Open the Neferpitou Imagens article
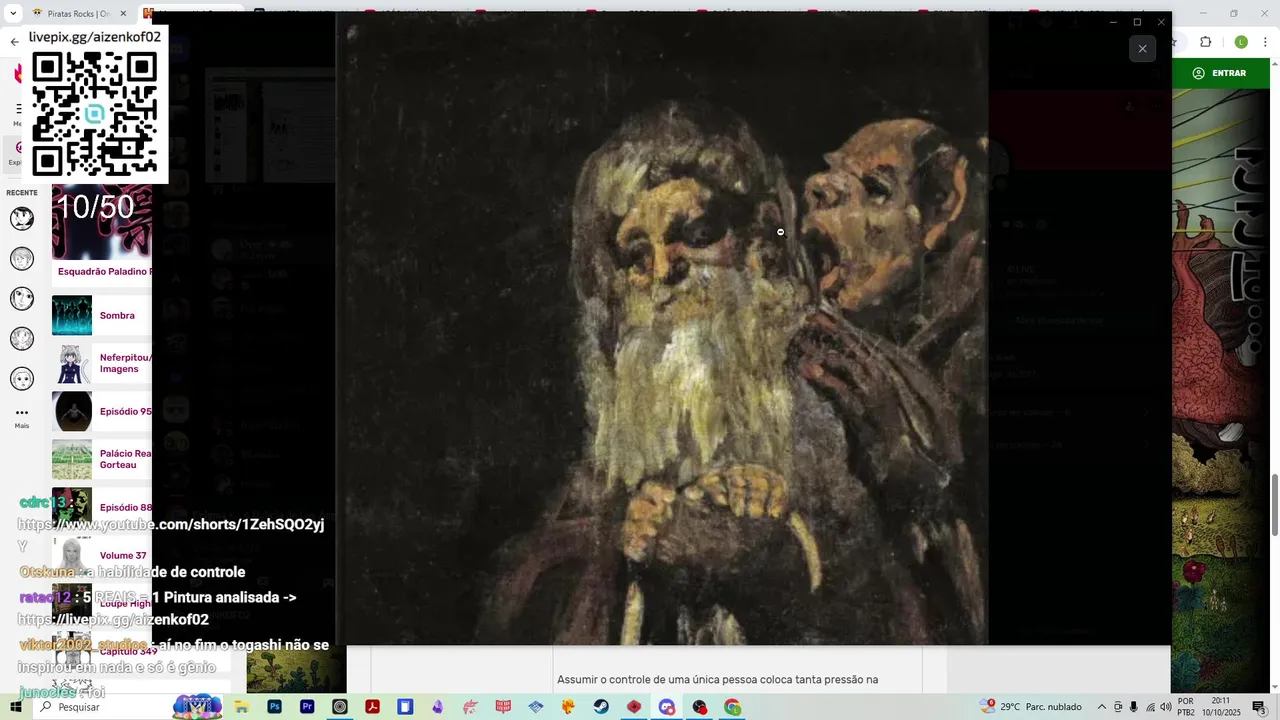This screenshot has width=1280, height=720. click(126, 363)
